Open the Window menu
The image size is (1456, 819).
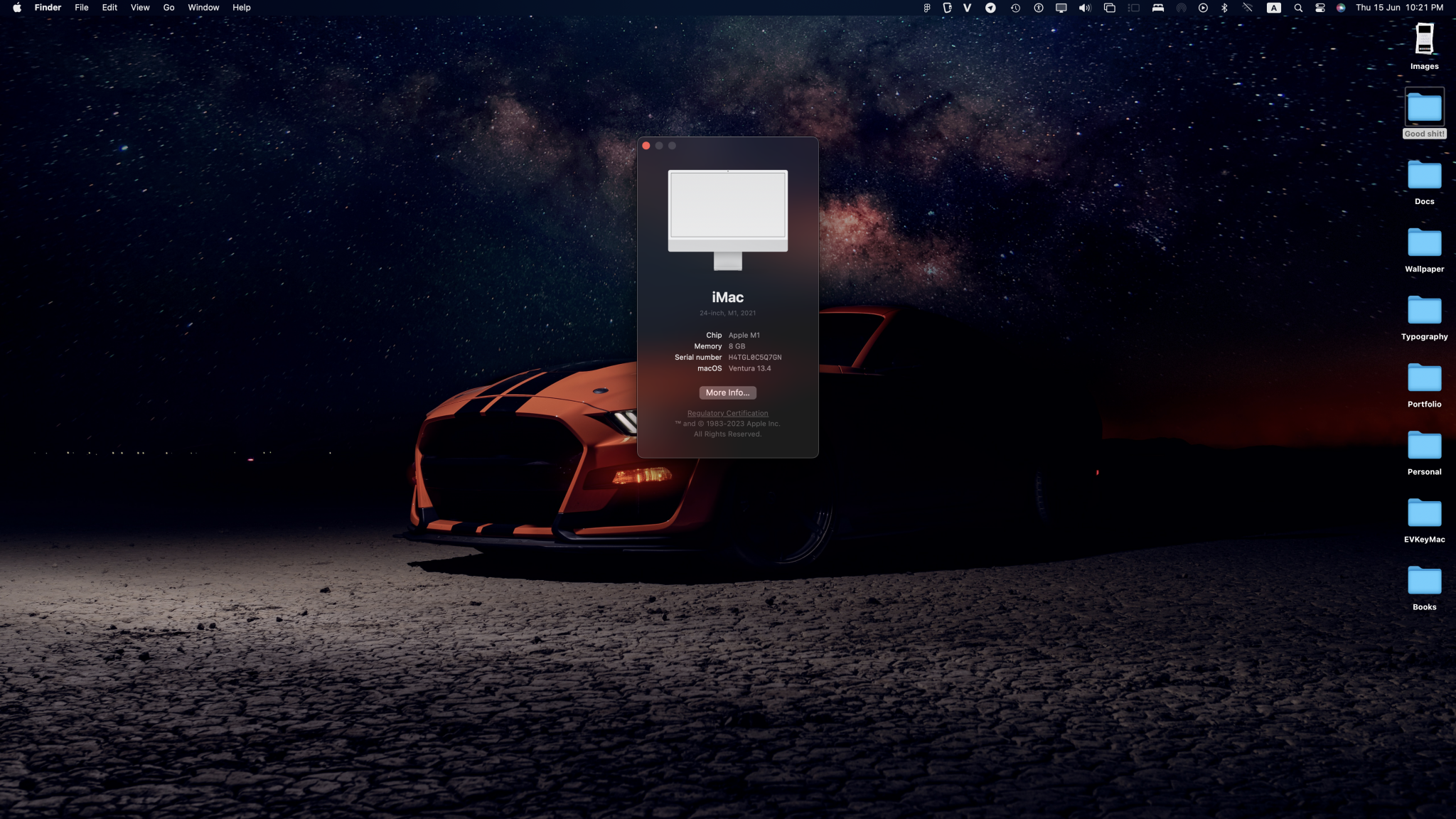point(203,8)
